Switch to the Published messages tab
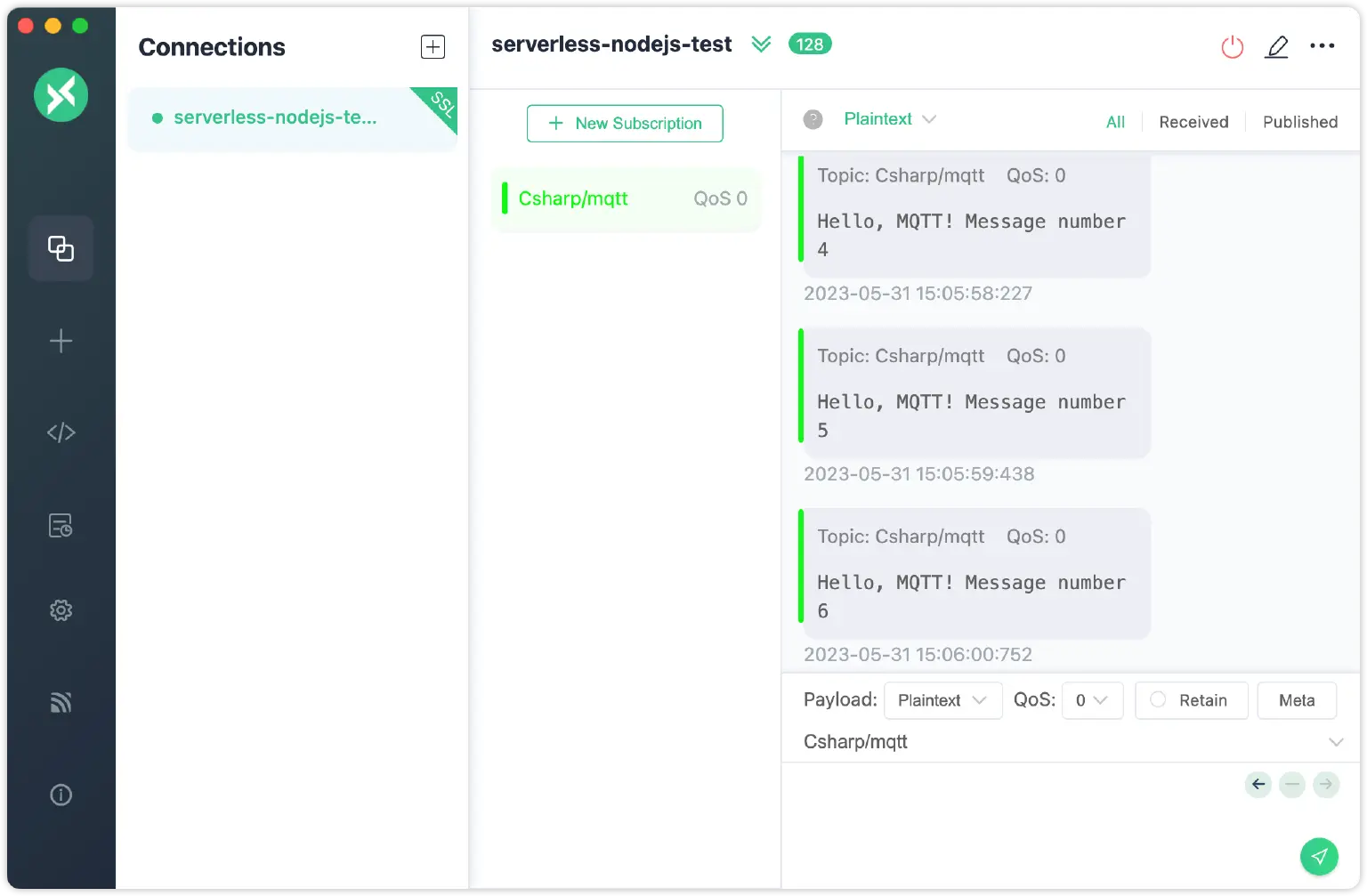 (1299, 122)
